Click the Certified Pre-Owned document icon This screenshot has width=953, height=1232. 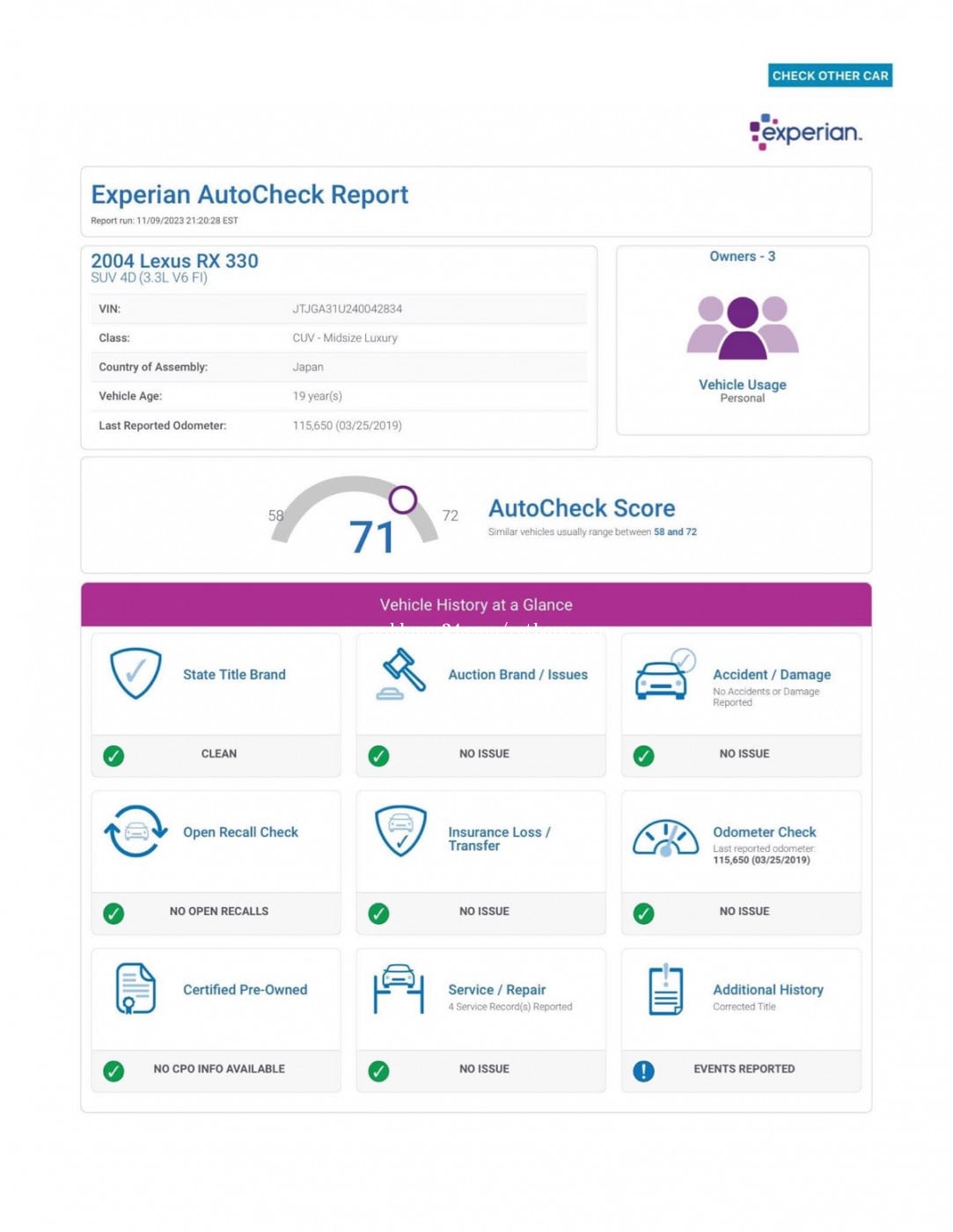[136, 988]
